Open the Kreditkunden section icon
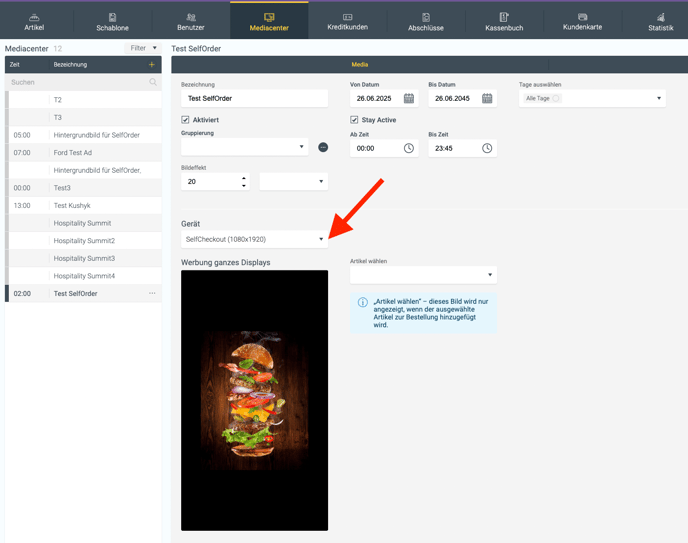The width and height of the screenshot is (688, 543). point(348,17)
